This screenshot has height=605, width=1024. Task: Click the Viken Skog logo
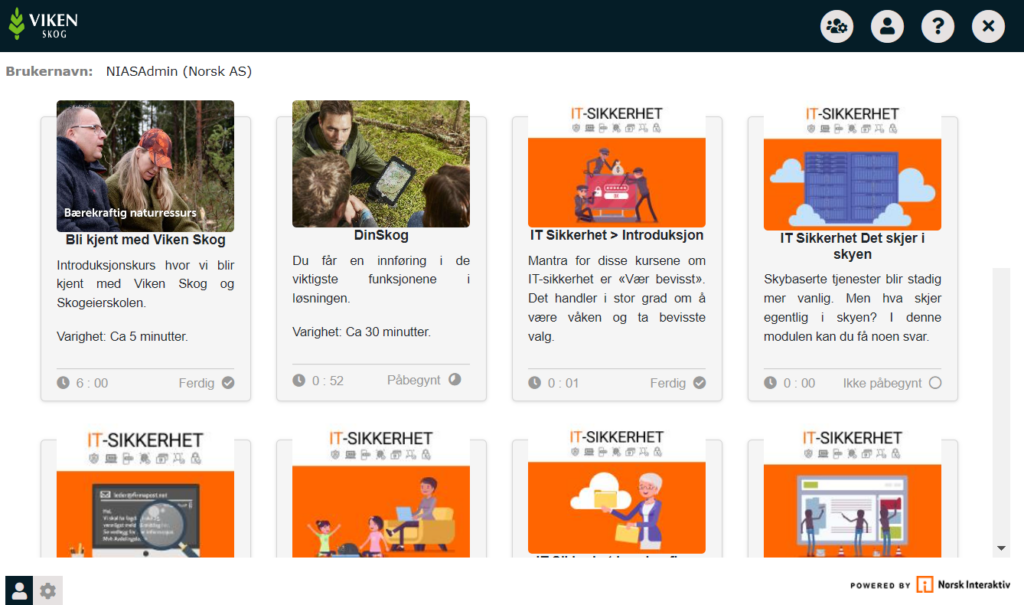pos(43,24)
